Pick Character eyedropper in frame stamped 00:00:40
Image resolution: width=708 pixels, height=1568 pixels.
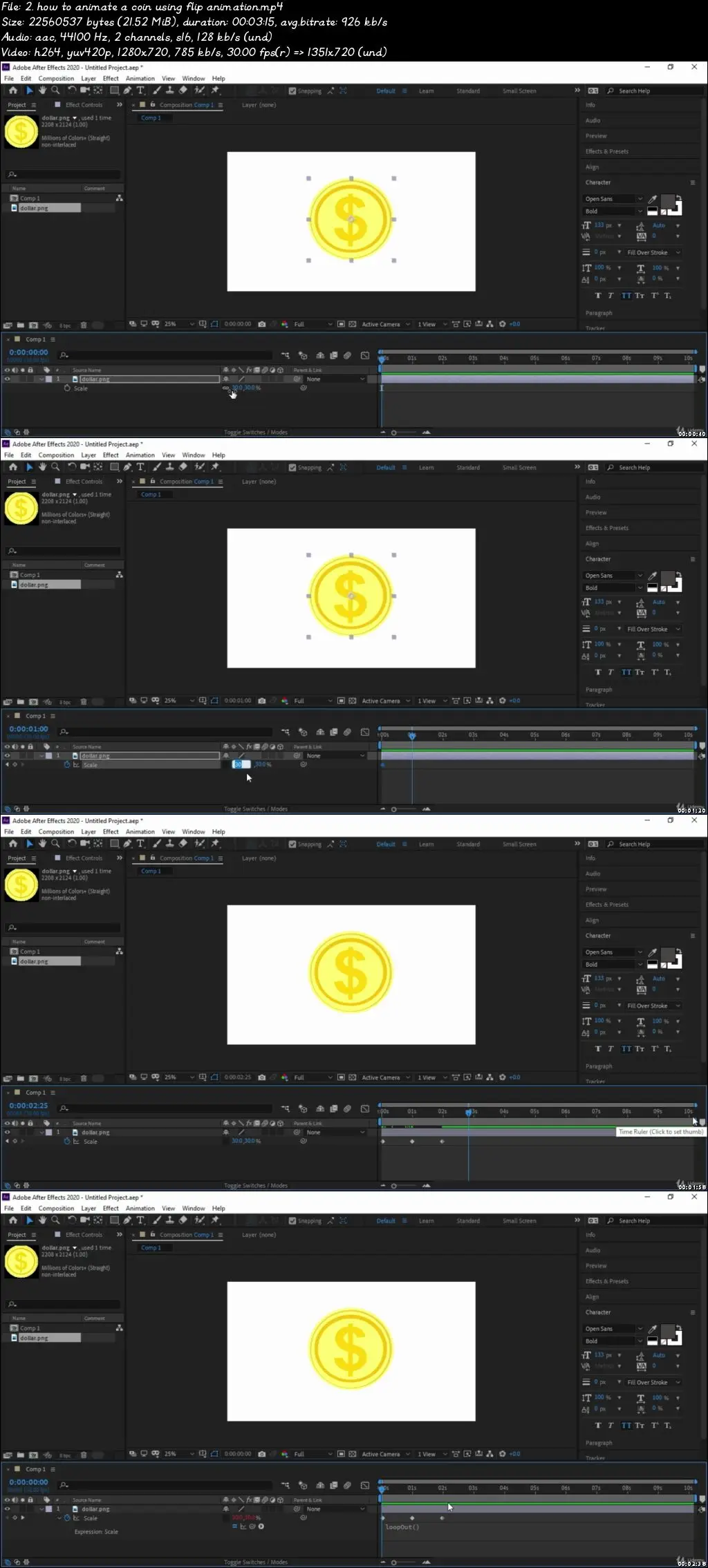pos(652,199)
